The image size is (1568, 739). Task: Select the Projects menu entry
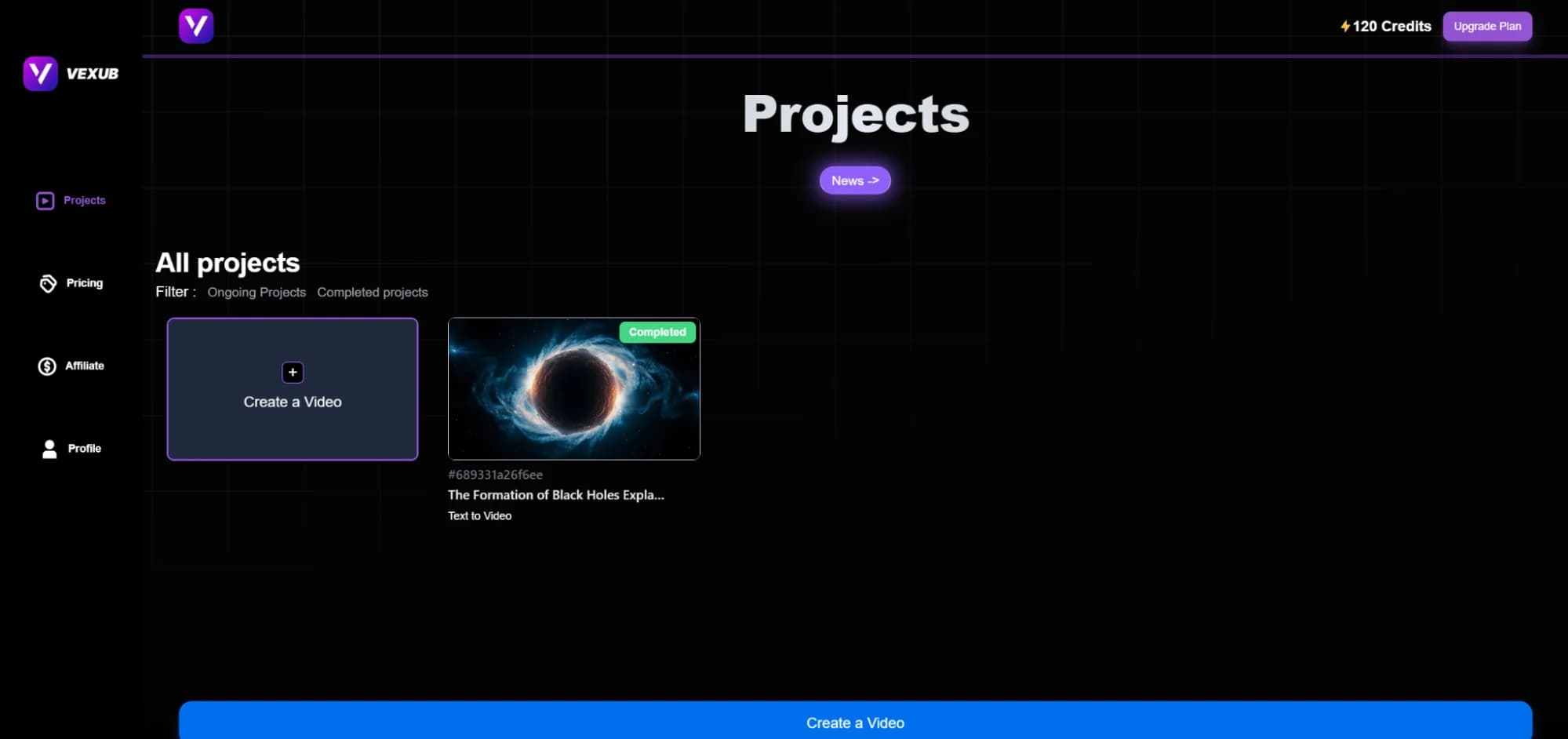(x=85, y=201)
